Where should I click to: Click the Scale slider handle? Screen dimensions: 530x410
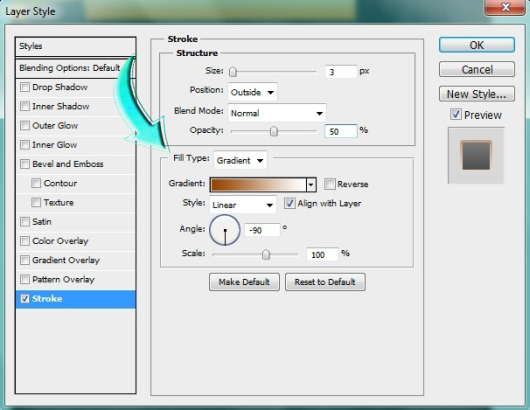tap(266, 254)
